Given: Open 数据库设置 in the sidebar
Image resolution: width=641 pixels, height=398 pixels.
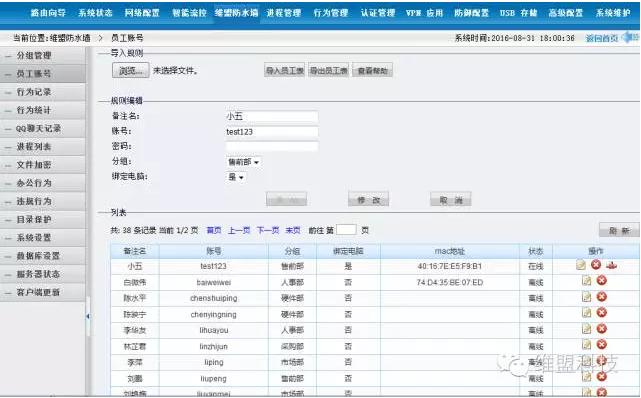Looking at the screenshot, I should 43,256.
